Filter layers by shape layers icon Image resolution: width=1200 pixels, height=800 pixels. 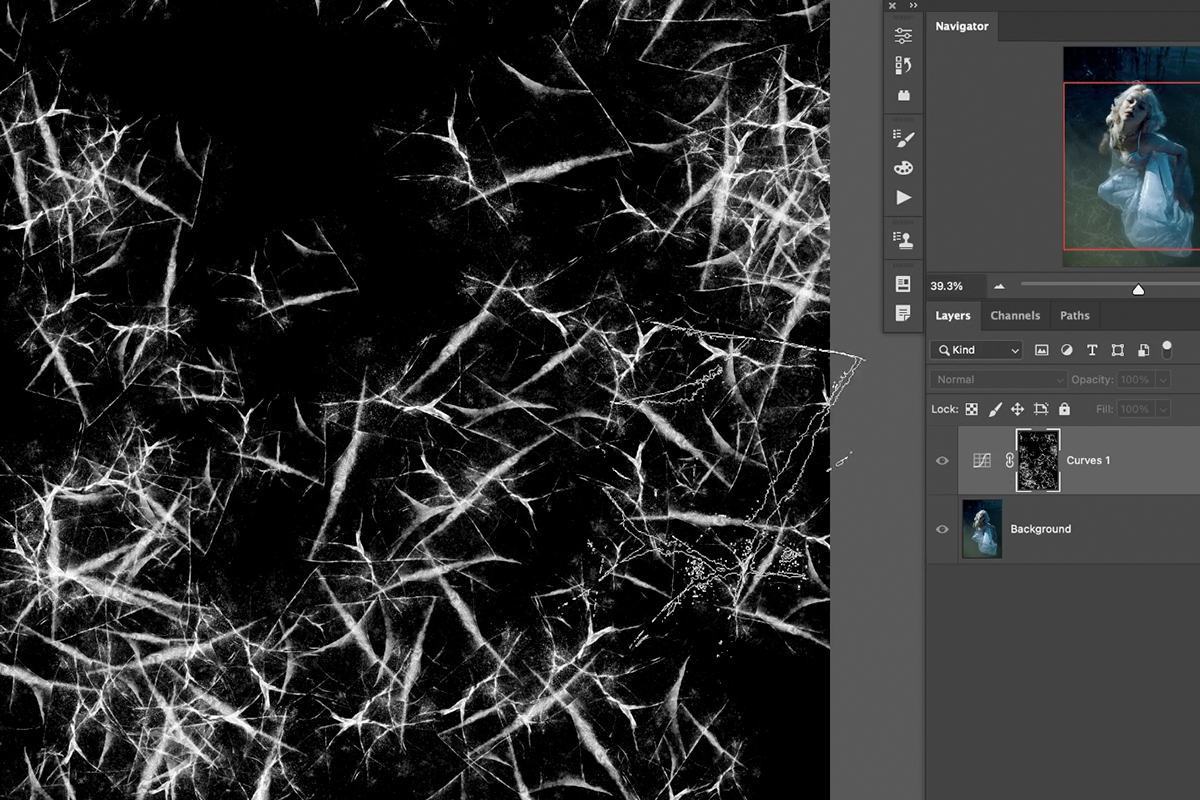tap(1117, 350)
